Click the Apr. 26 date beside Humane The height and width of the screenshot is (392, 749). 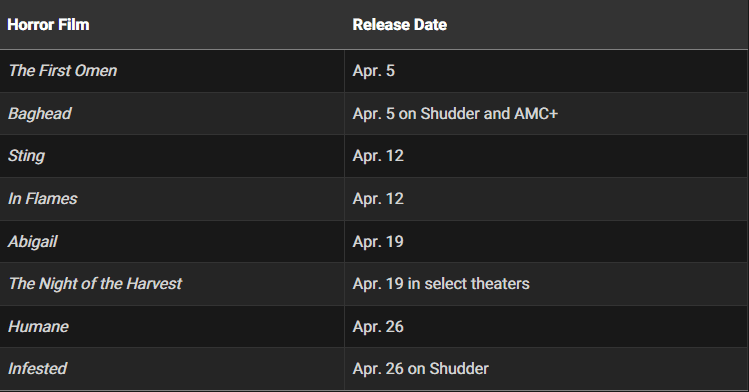tap(378, 327)
